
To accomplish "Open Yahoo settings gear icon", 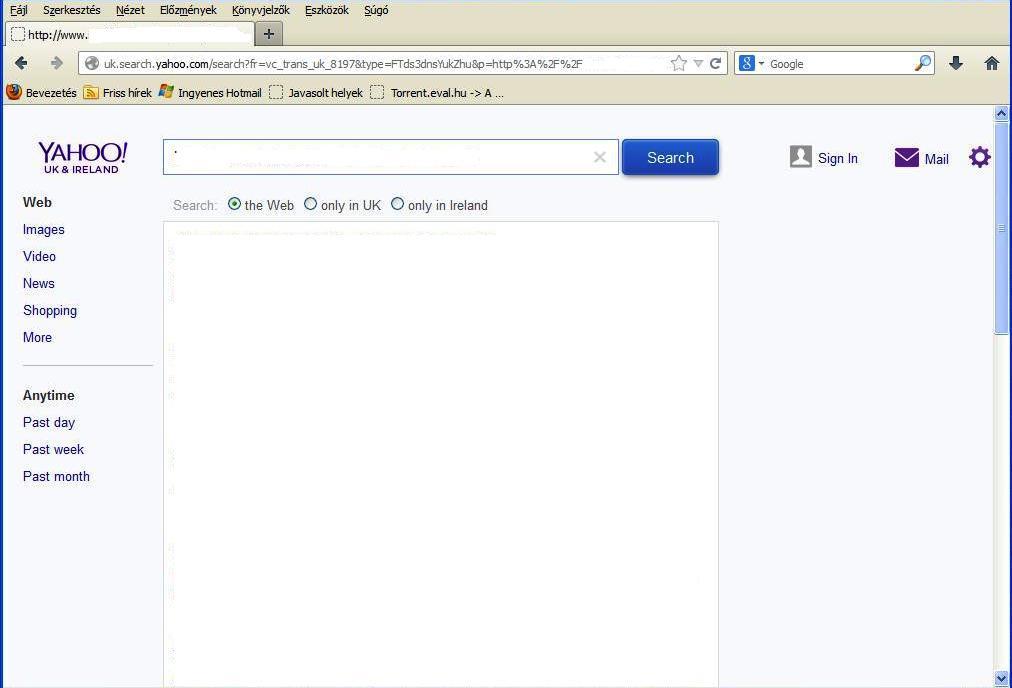I will [x=979, y=157].
